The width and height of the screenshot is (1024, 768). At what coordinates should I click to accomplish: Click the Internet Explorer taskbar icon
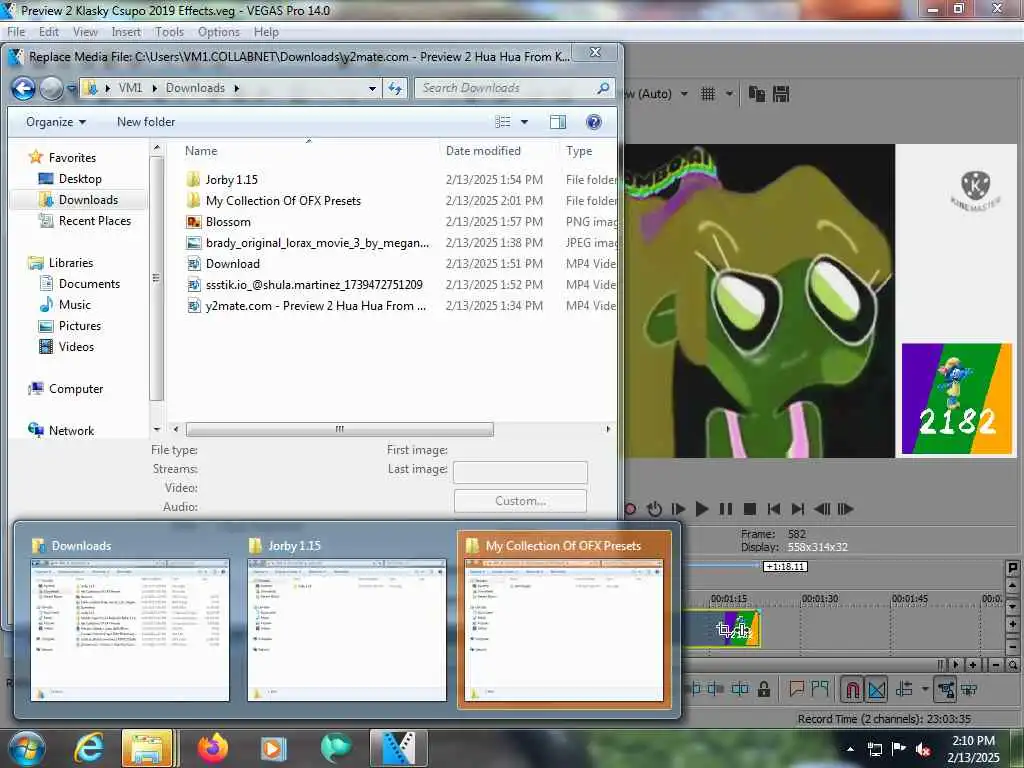(x=89, y=748)
